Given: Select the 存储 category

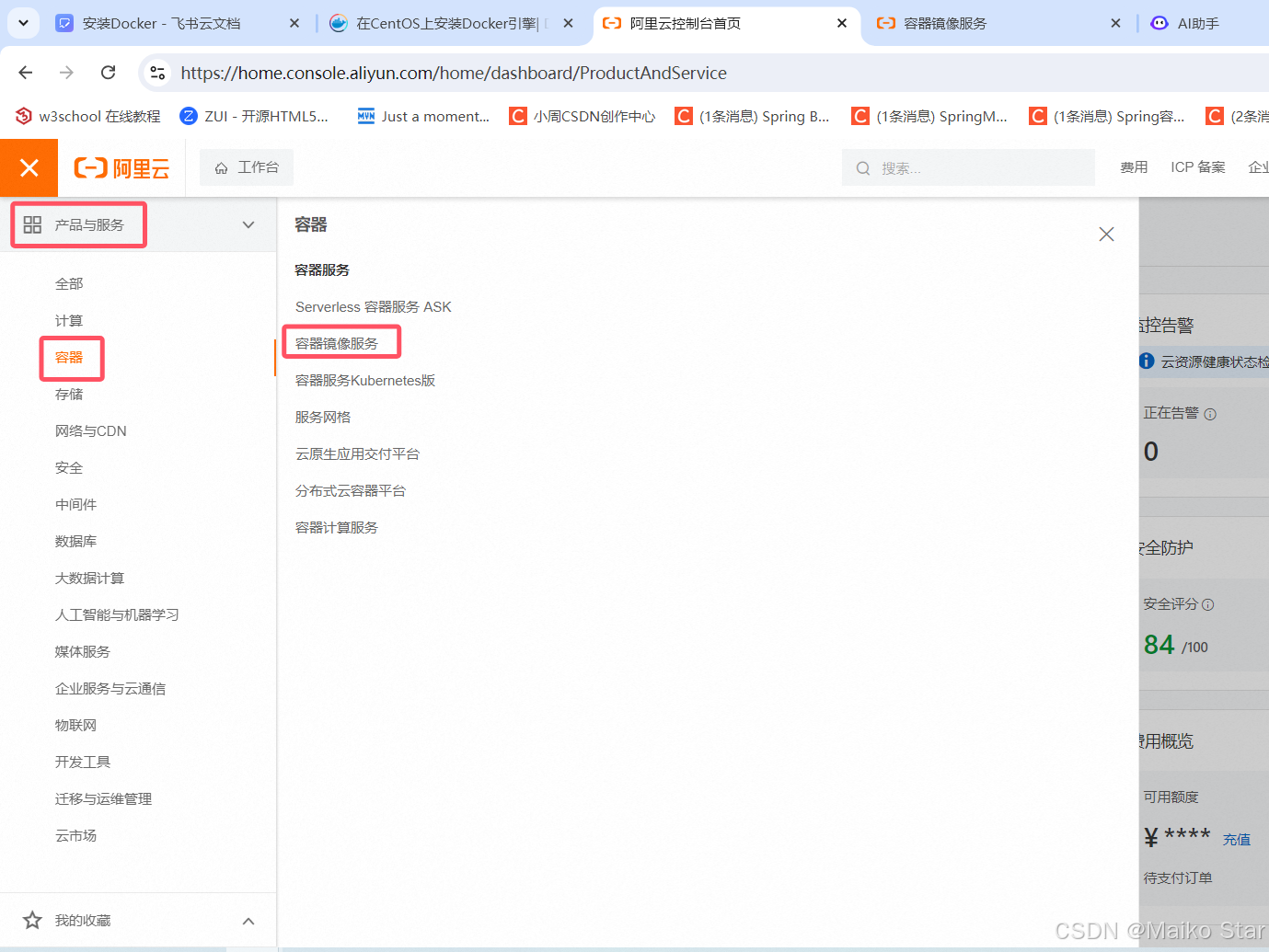Looking at the screenshot, I should tap(69, 395).
